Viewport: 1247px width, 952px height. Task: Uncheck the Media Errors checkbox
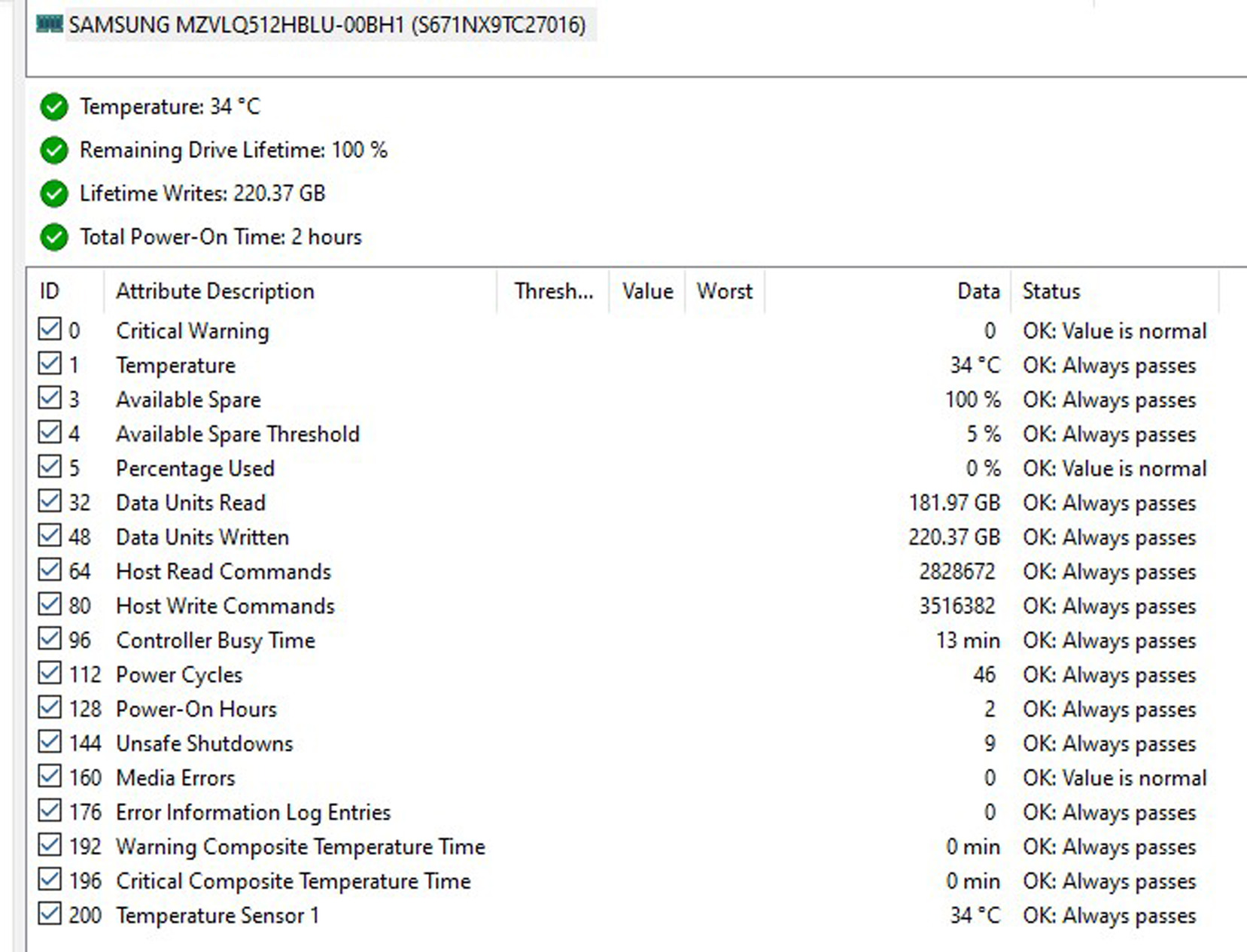(50, 776)
